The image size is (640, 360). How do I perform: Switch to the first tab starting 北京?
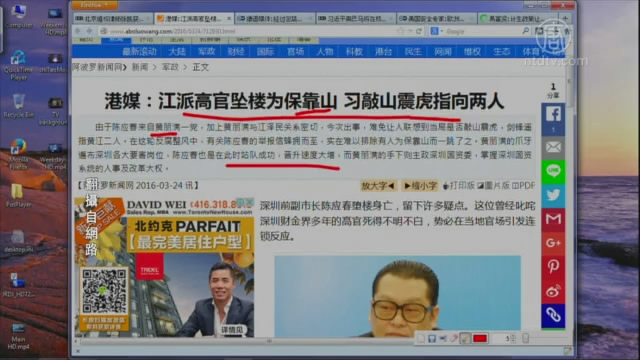point(113,19)
